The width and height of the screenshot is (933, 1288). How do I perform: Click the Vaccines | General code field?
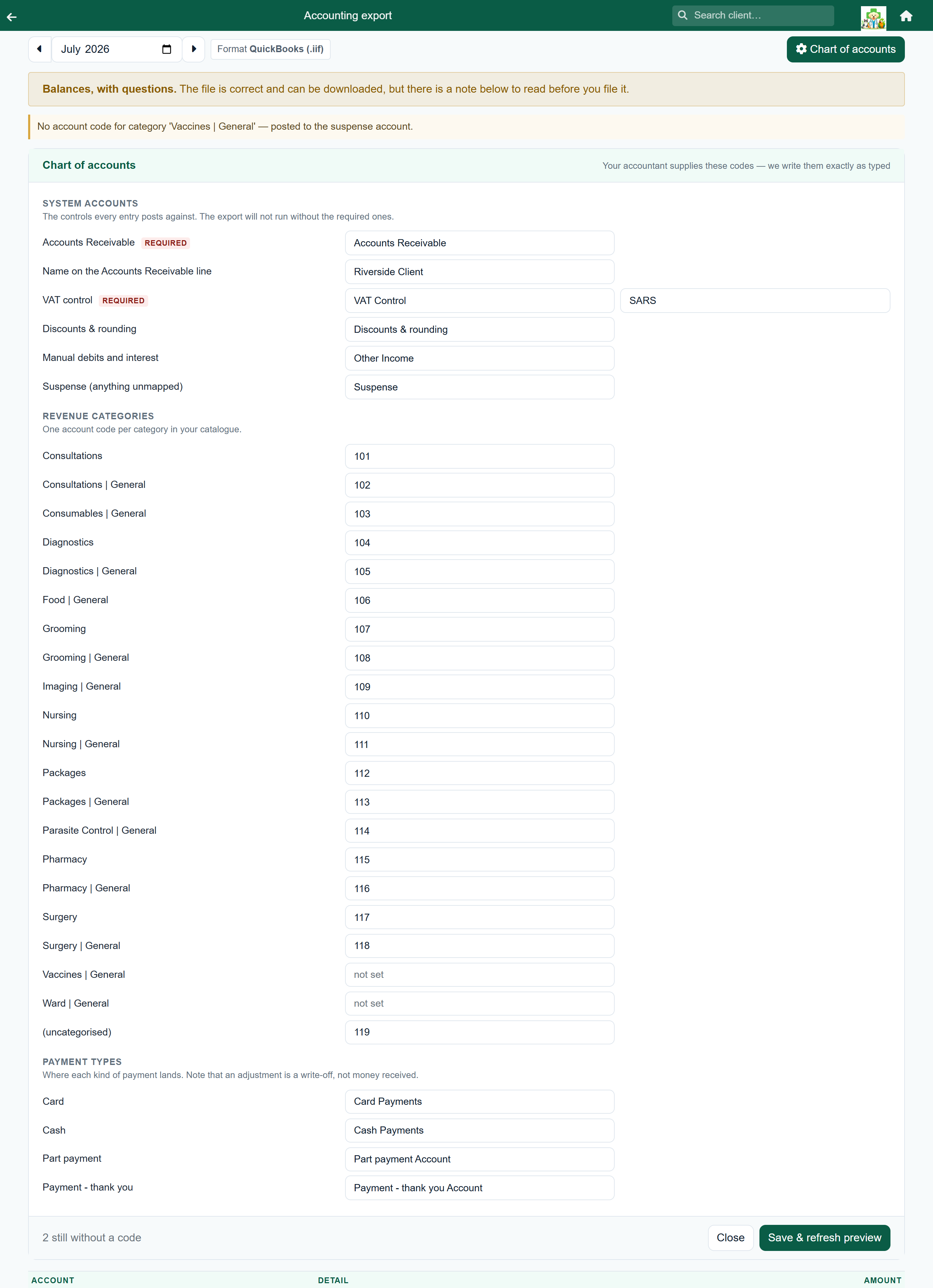pyautogui.click(x=479, y=974)
